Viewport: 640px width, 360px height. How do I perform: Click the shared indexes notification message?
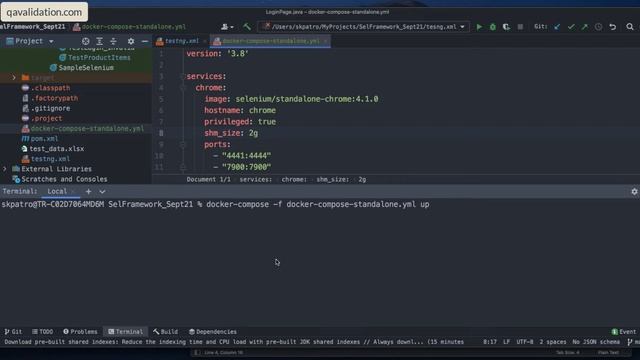pyautogui.click(x=234, y=342)
